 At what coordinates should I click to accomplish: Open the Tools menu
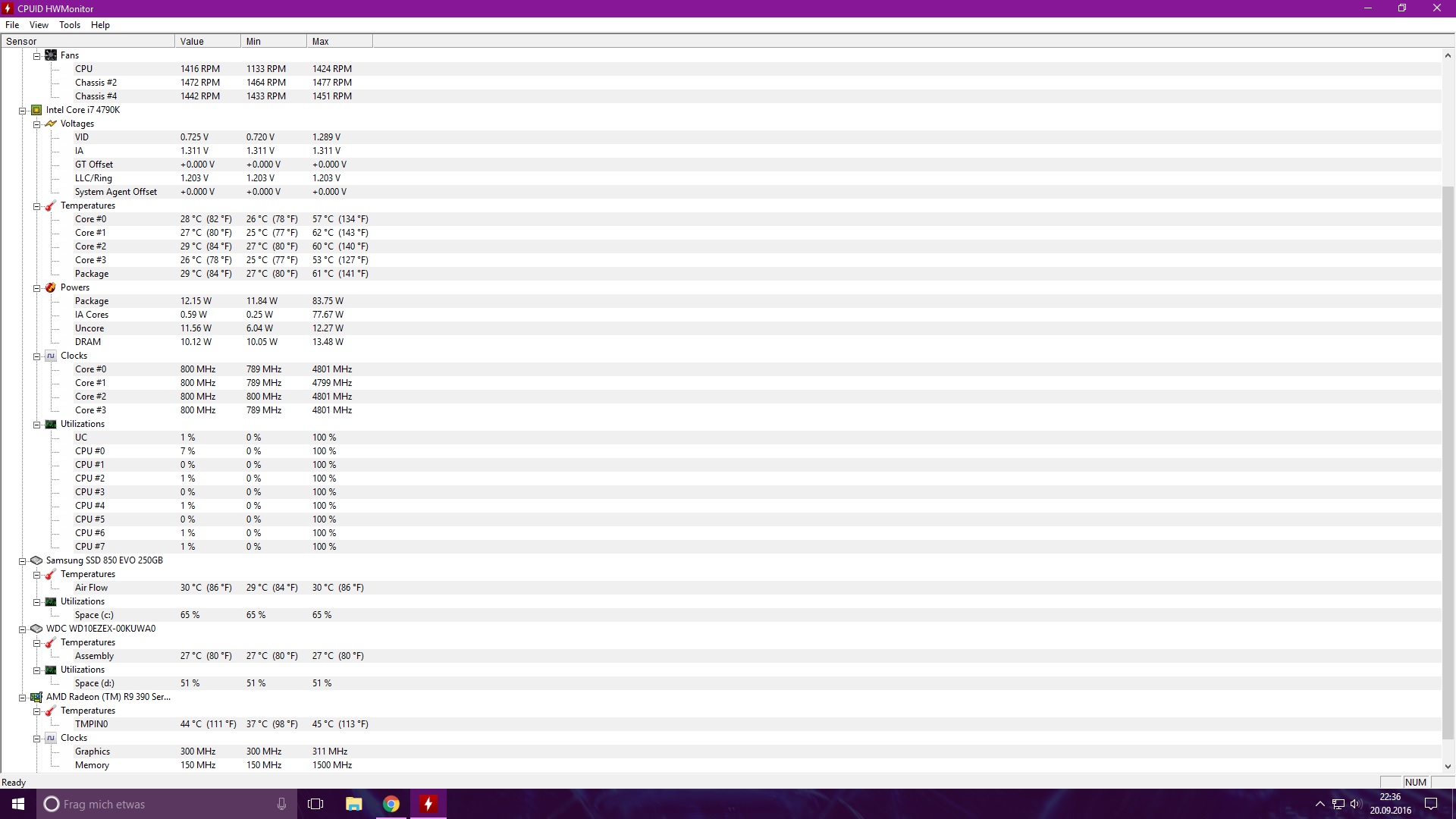pyautogui.click(x=70, y=25)
